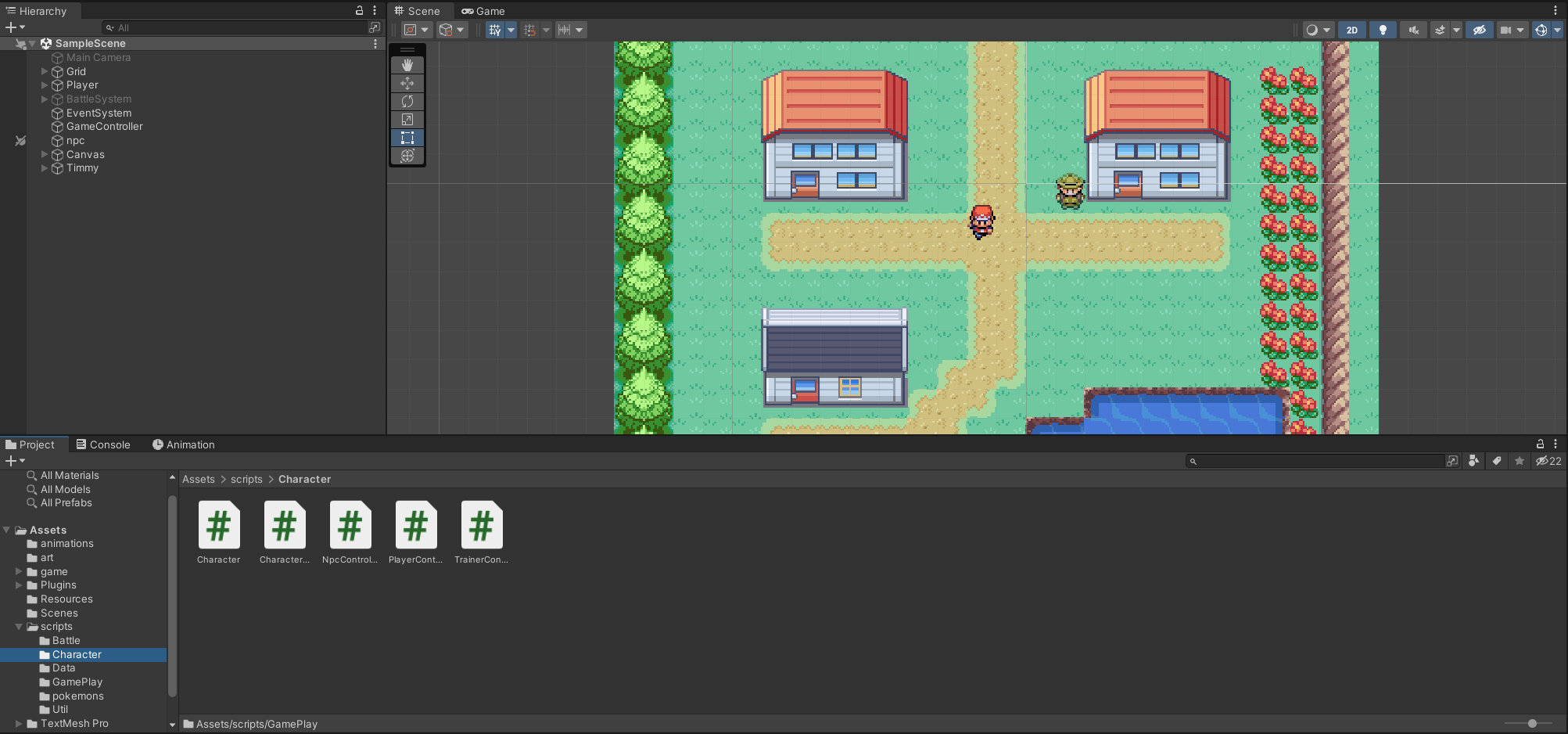Viewport: 1568px width, 734px height.
Task: Open the grid snapping settings dropdown
Action: point(546,30)
